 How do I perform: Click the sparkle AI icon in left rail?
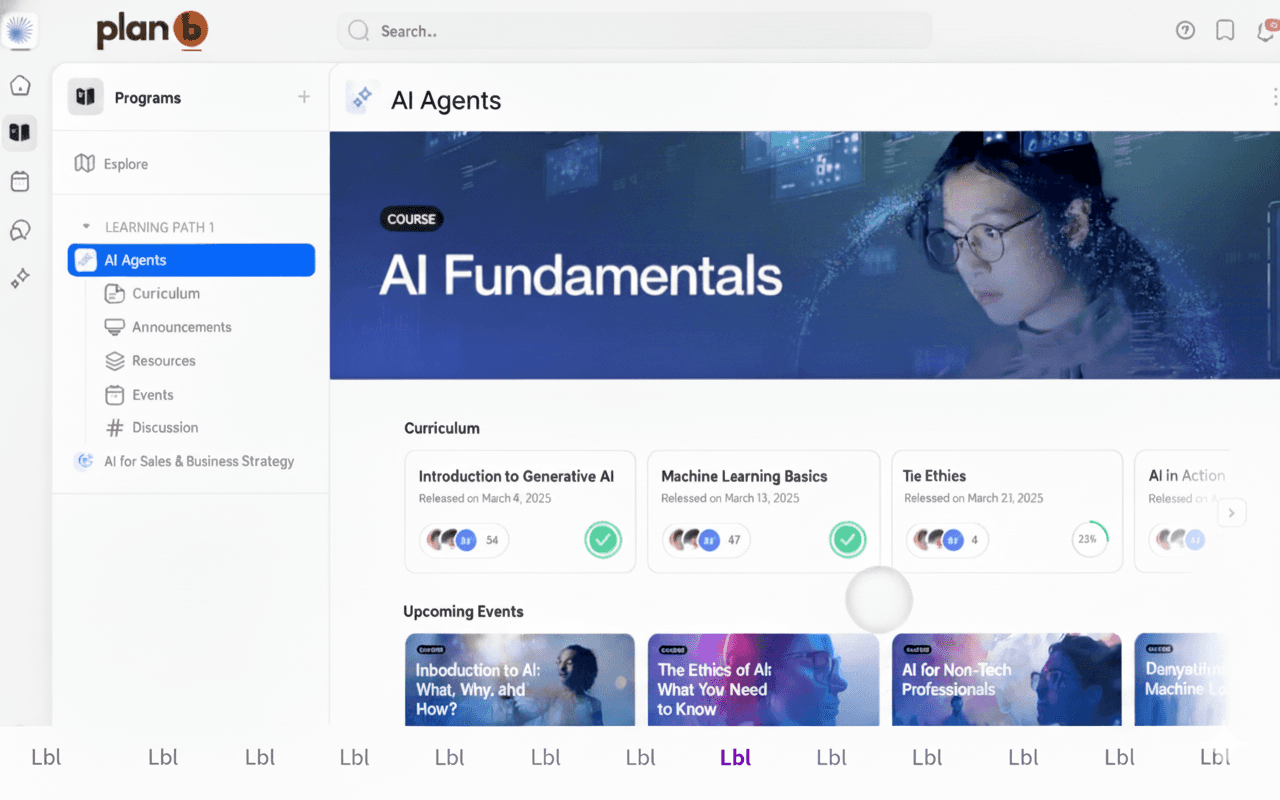point(20,279)
